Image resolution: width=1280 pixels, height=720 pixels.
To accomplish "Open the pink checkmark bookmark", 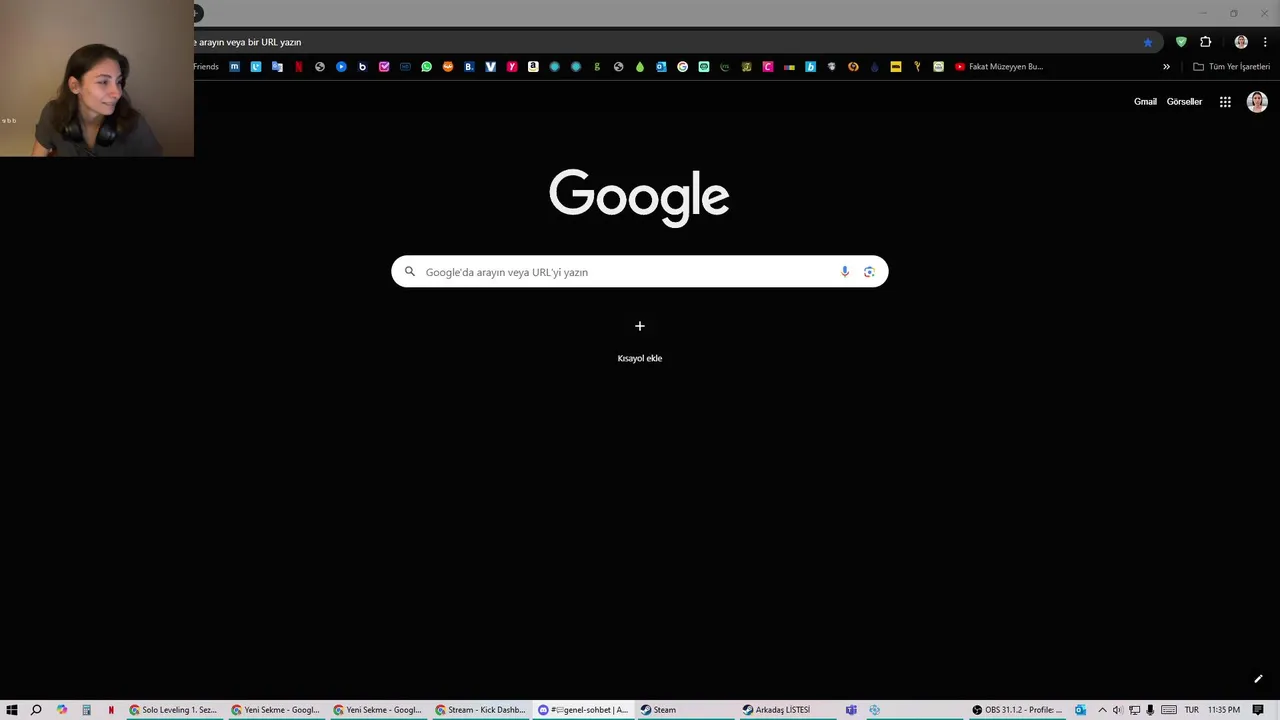I will tap(384, 67).
